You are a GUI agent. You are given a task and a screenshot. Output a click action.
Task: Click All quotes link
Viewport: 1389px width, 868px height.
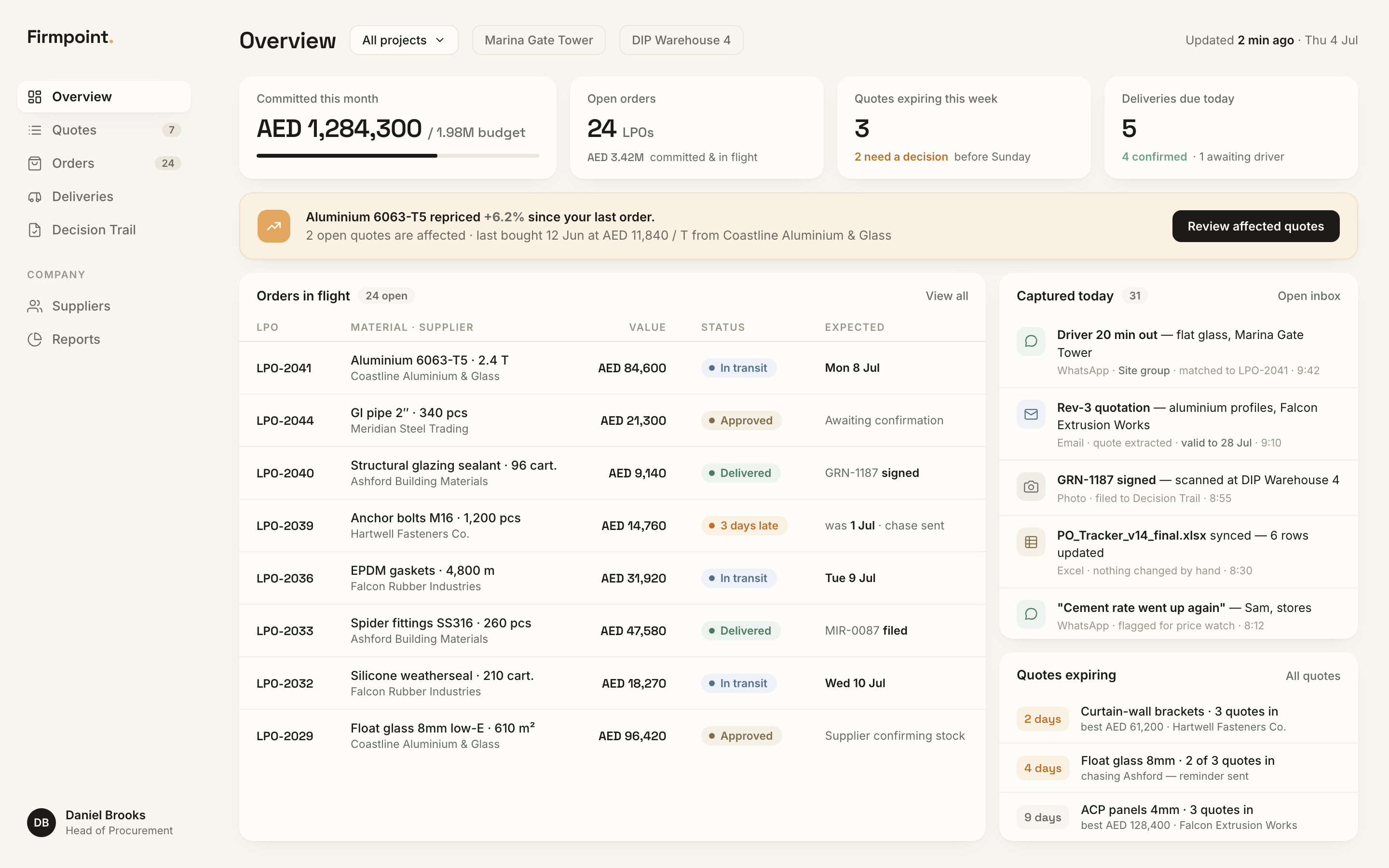tap(1313, 676)
